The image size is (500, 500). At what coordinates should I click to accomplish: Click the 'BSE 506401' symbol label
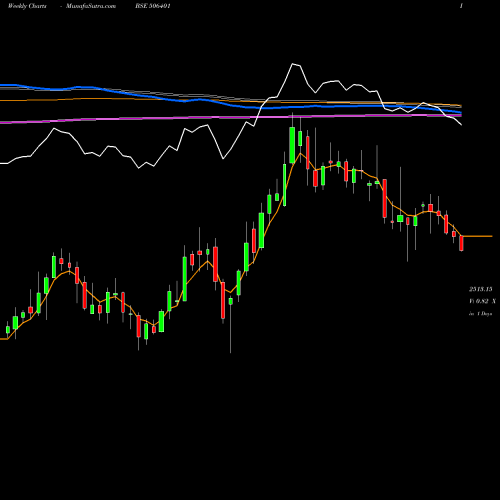tap(153, 6)
